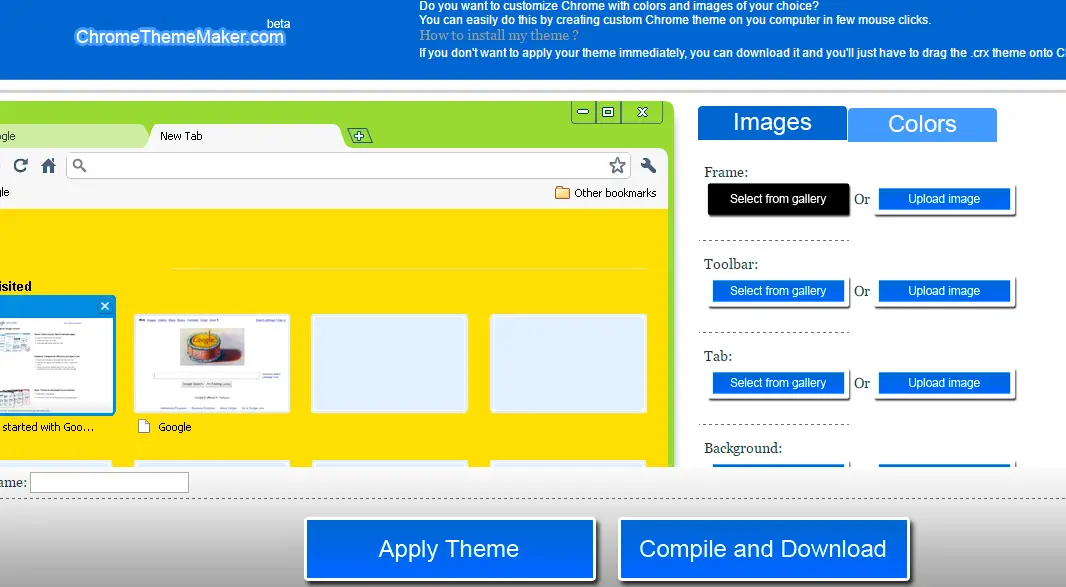Click the home icon in preview toolbar

coord(48,165)
